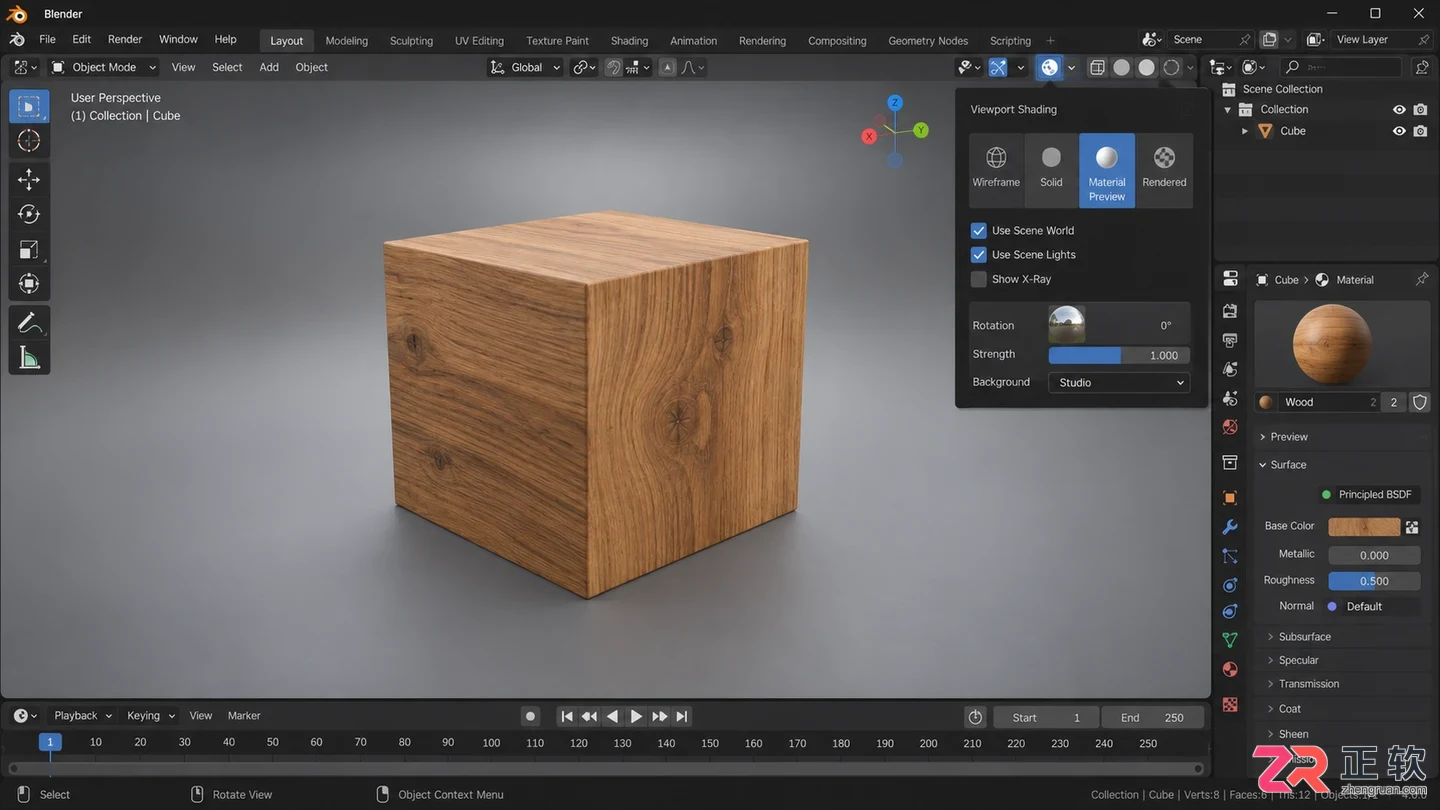
Task: Jump to the first frame in timeline
Action: 567,716
